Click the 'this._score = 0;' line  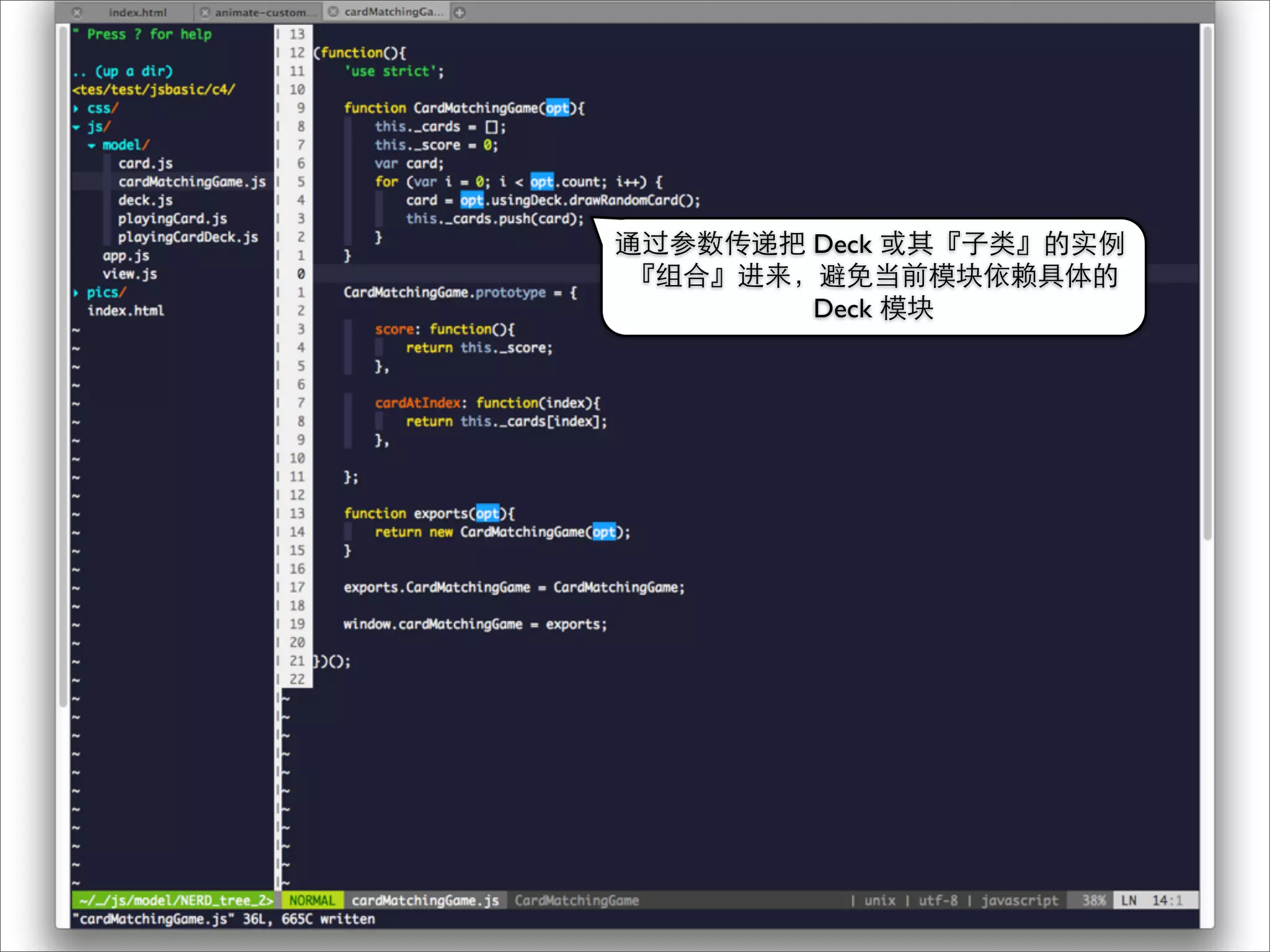pos(436,145)
